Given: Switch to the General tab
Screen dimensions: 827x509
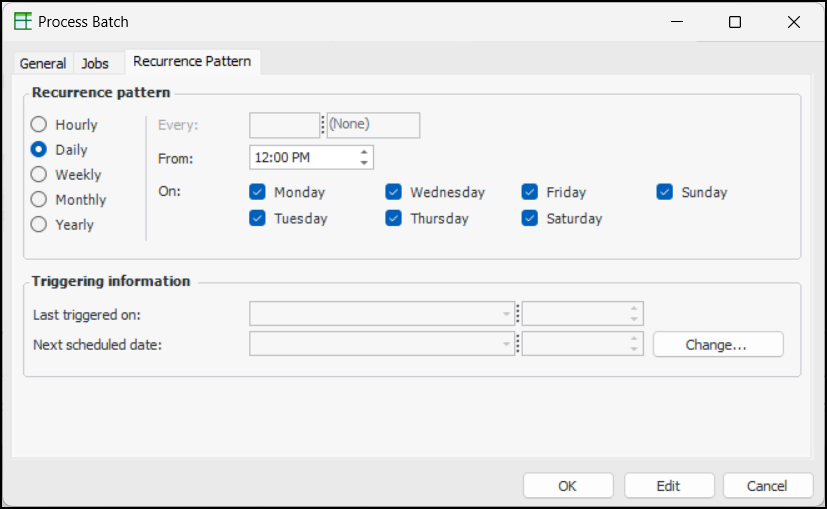Looking at the screenshot, I should (x=43, y=63).
